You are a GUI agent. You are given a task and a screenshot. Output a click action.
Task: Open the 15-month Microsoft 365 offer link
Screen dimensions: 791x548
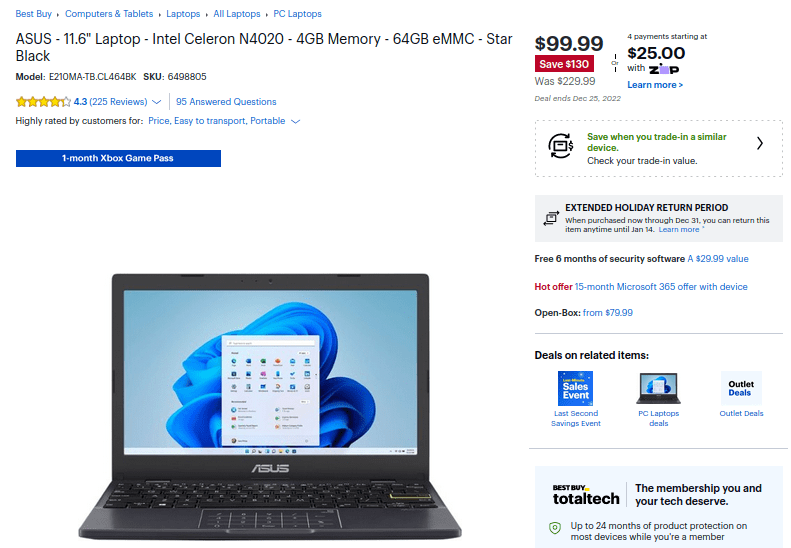pyautogui.click(x=661, y=287)
